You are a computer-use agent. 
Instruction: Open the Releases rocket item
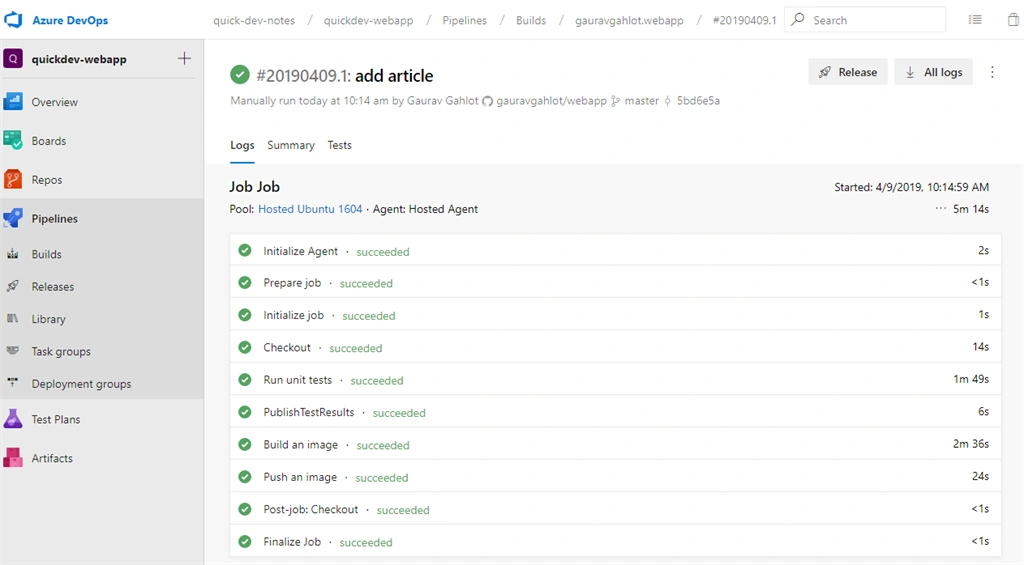point(40,287)
